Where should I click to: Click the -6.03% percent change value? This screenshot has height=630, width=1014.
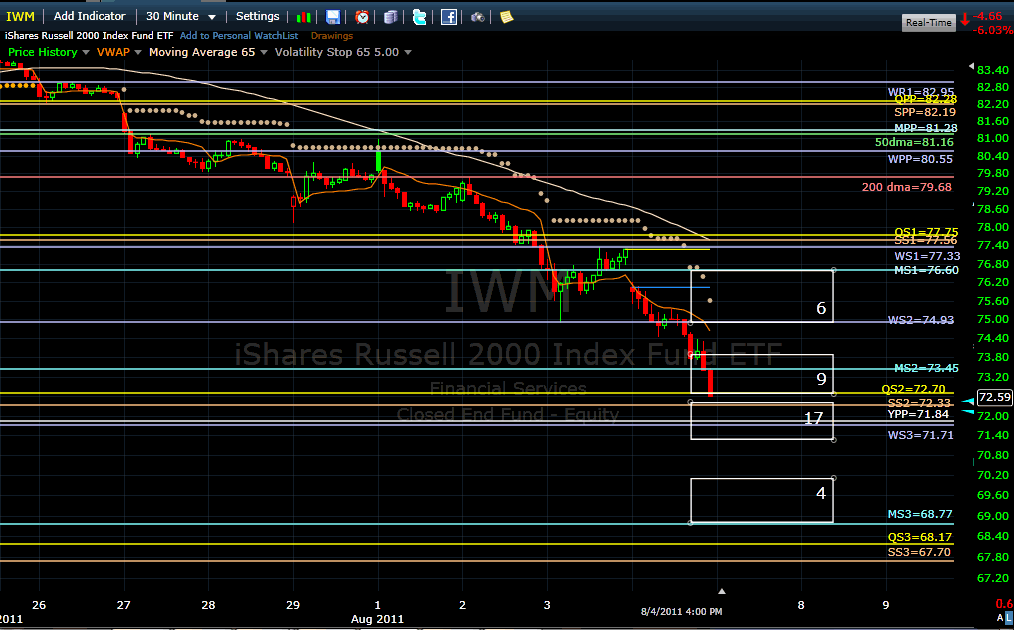991,30
